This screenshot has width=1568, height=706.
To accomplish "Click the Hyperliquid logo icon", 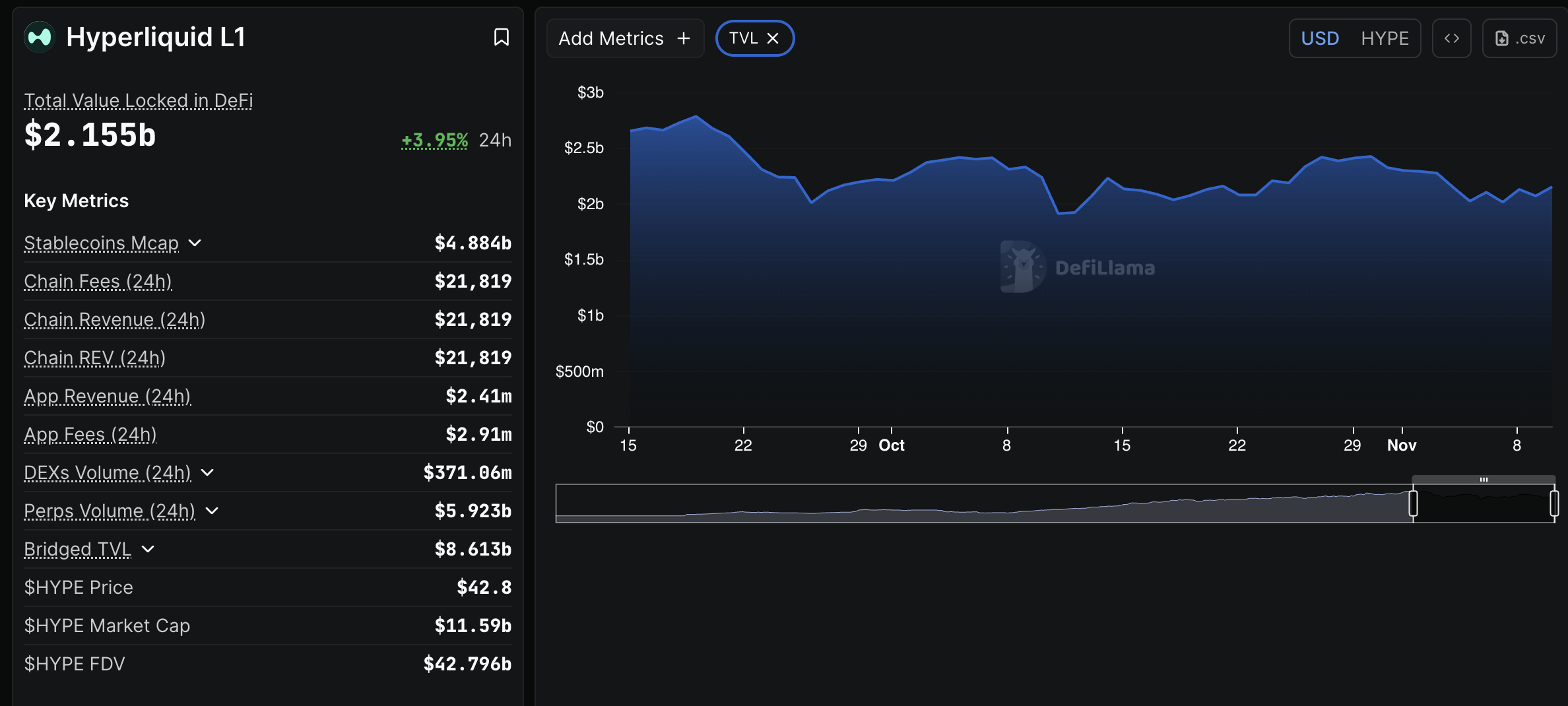I will 40,37.
